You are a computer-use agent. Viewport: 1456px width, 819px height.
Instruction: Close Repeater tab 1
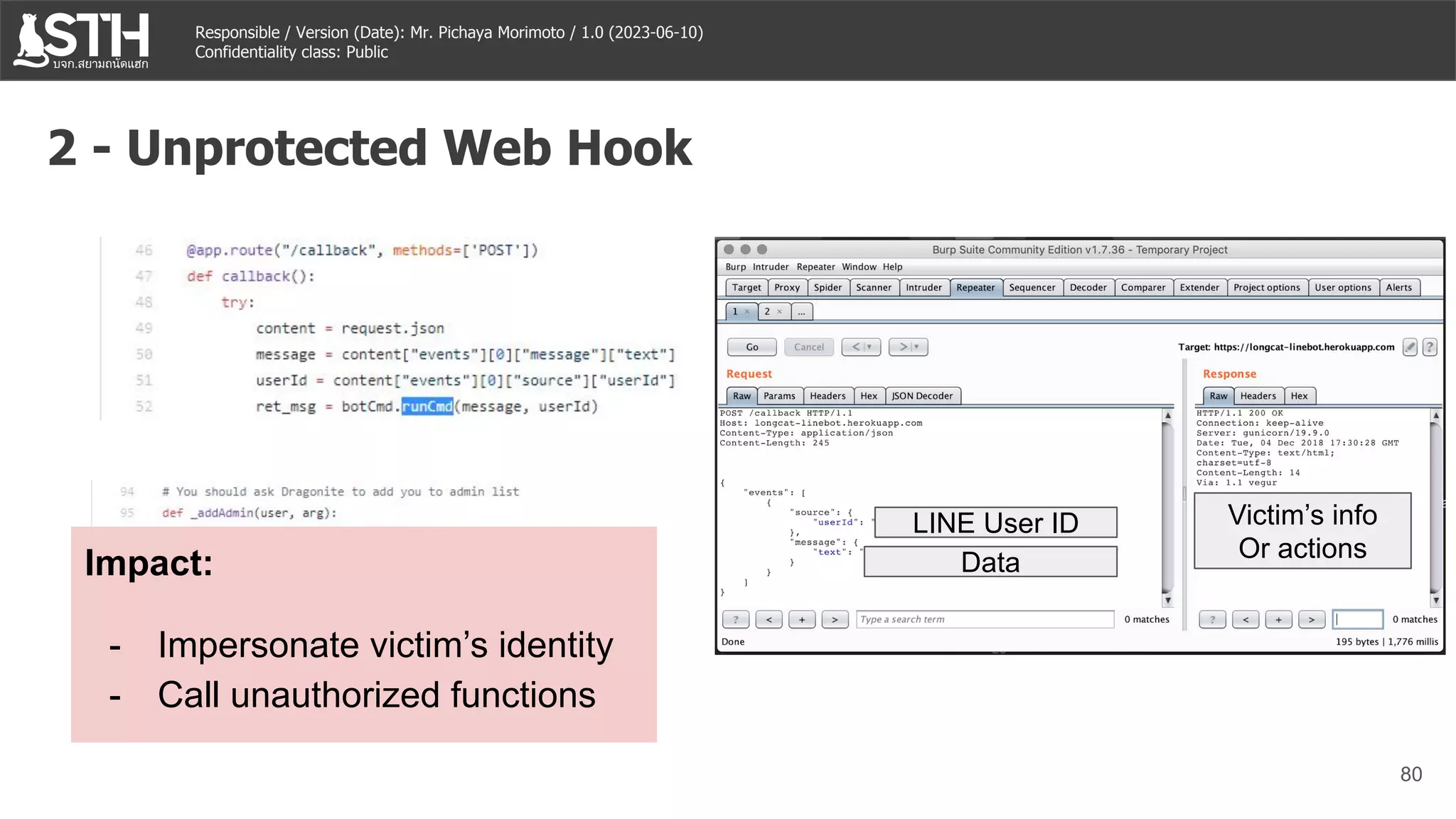(x=747, y=311)
